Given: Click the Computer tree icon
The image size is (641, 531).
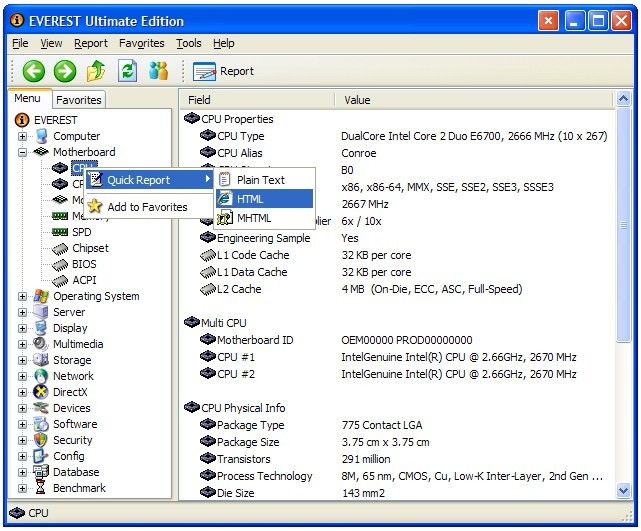Looking at the screenshot, I should click(x=41, y=136).
